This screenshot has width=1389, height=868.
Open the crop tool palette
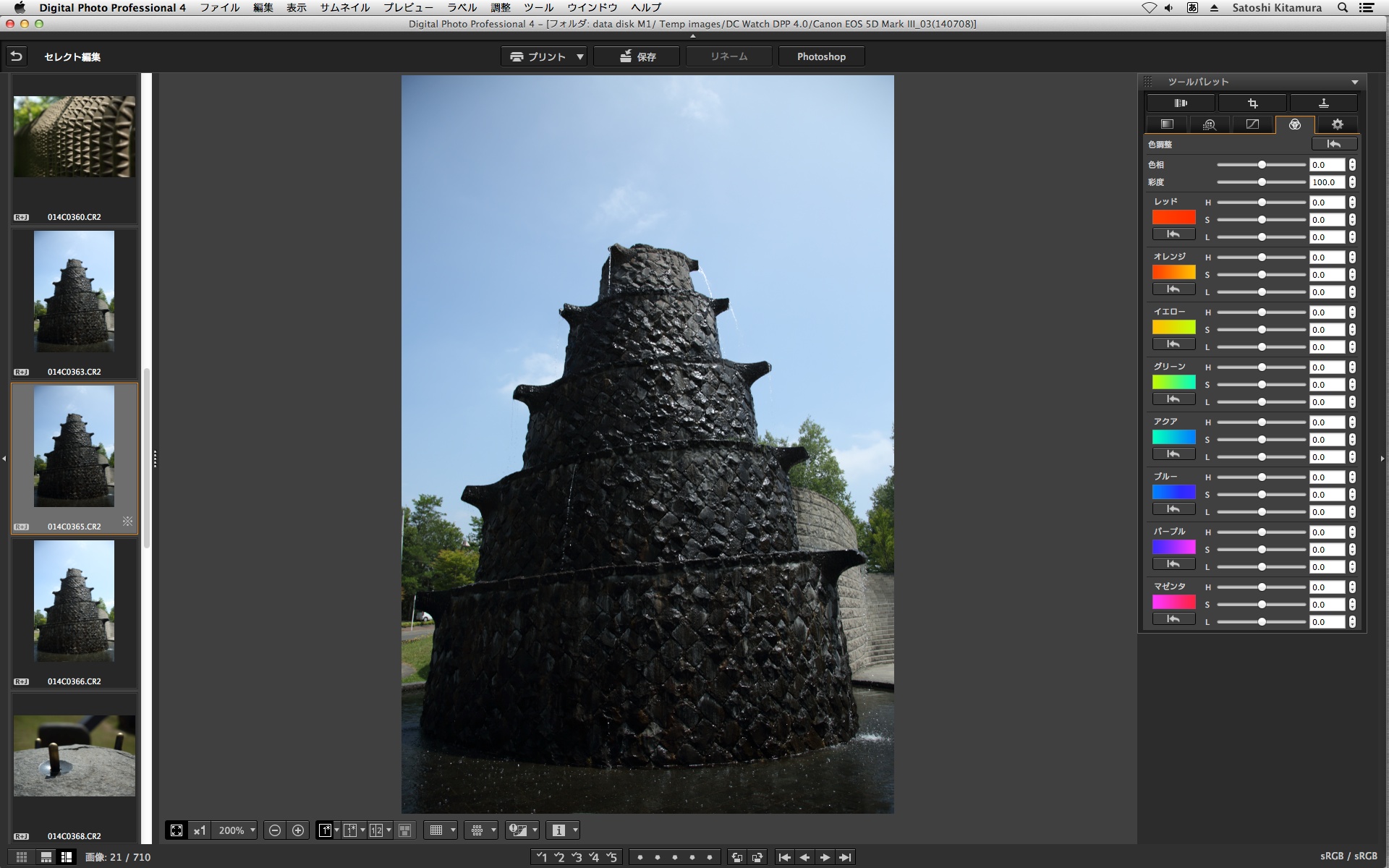pyautogui.click(x=1252, y=103)
